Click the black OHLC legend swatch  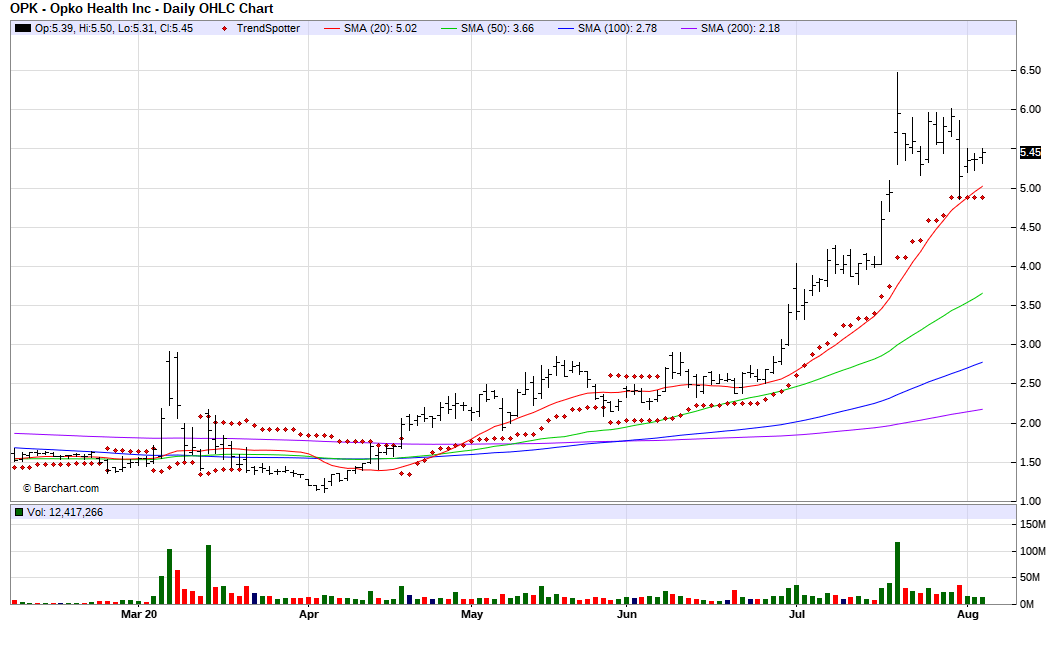(x=23, y=28)
